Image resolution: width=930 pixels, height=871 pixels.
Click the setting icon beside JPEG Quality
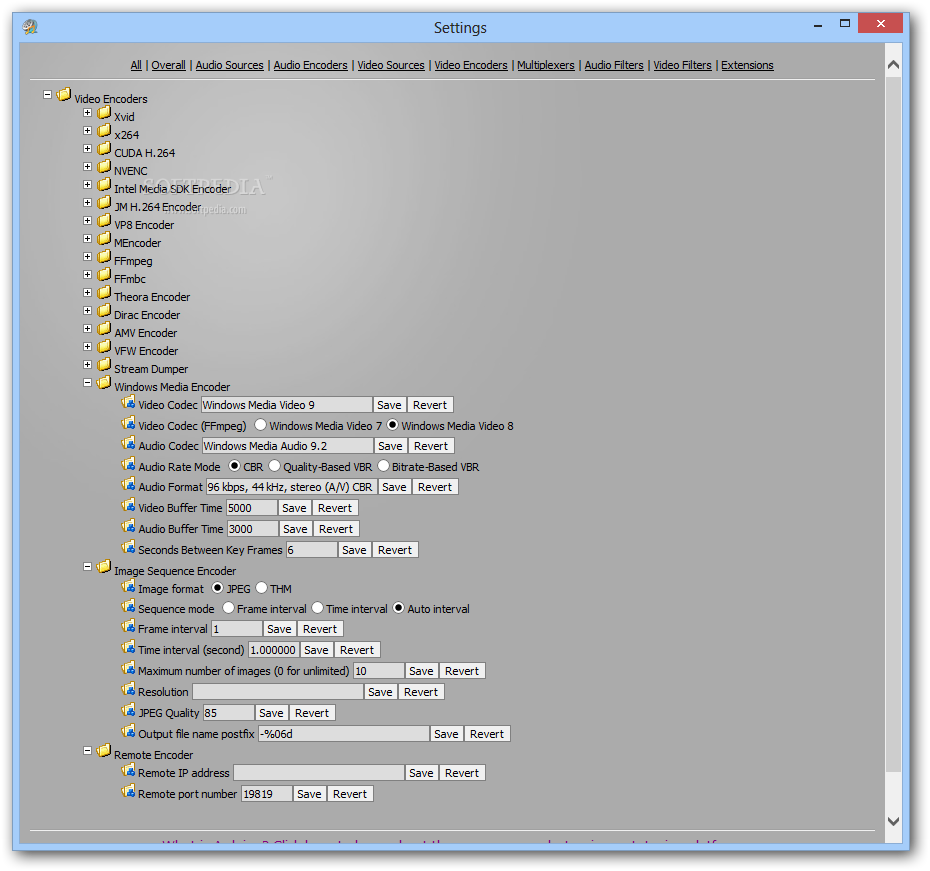tap(128, 711)
